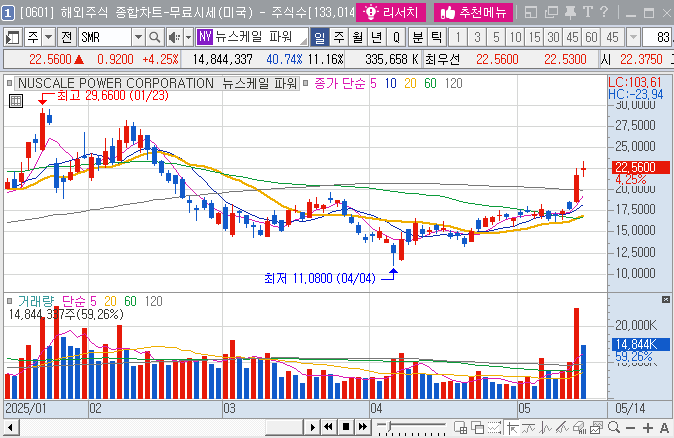Select the 주 weekly period tab
Image resolution: width=674 pixels, height=438 pixels.
[339, 38]
